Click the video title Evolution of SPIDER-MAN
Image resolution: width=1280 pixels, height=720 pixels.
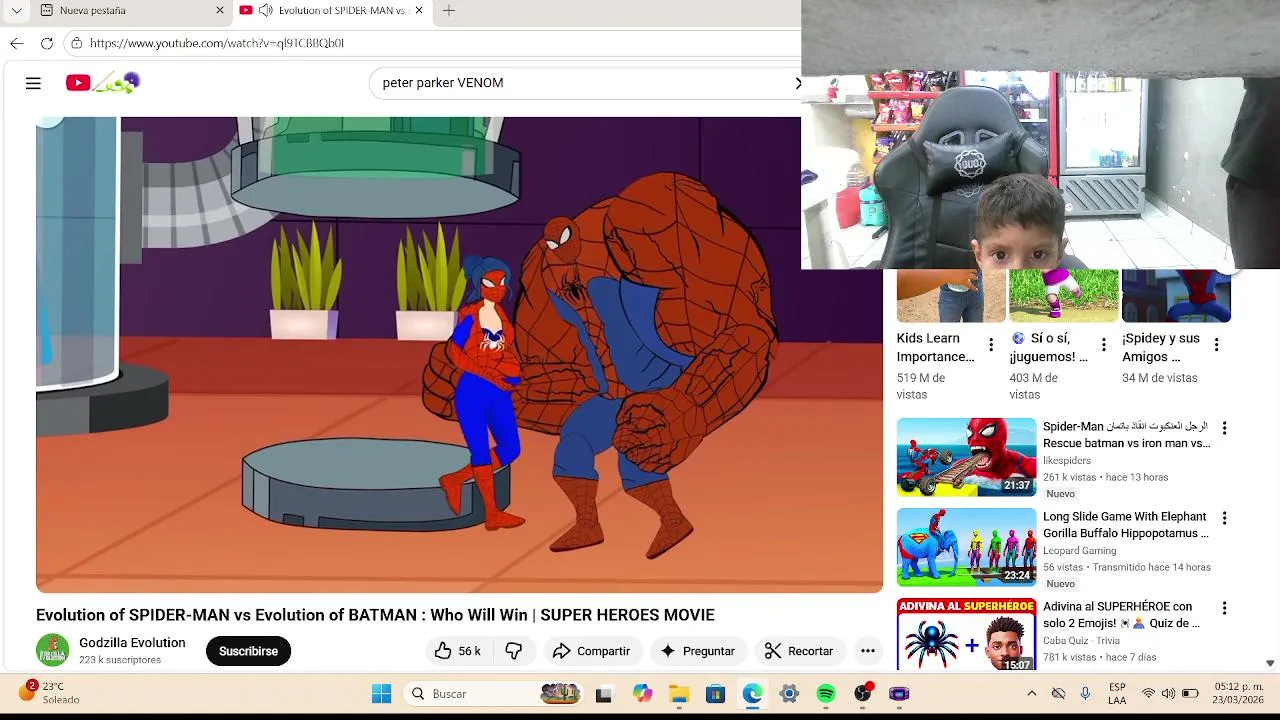(x=375, y=615)
